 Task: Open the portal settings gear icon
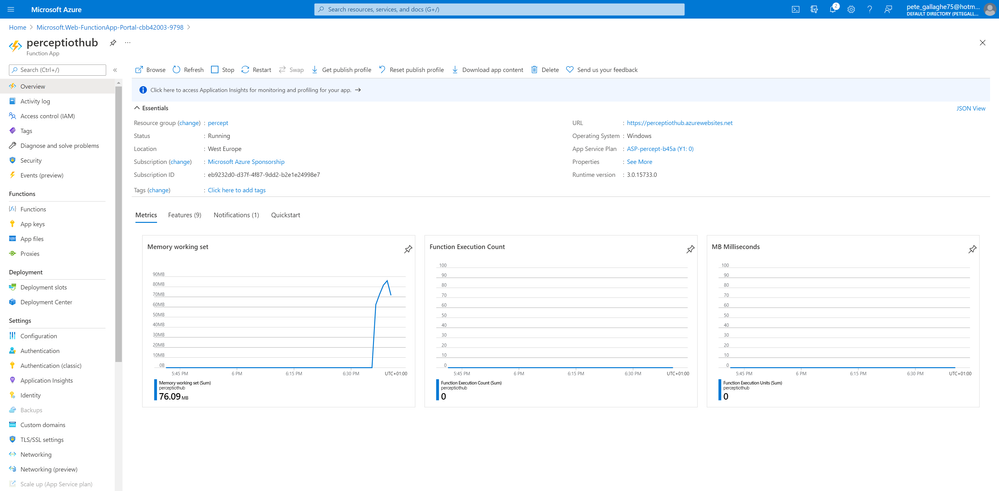[x=851, y=10]
